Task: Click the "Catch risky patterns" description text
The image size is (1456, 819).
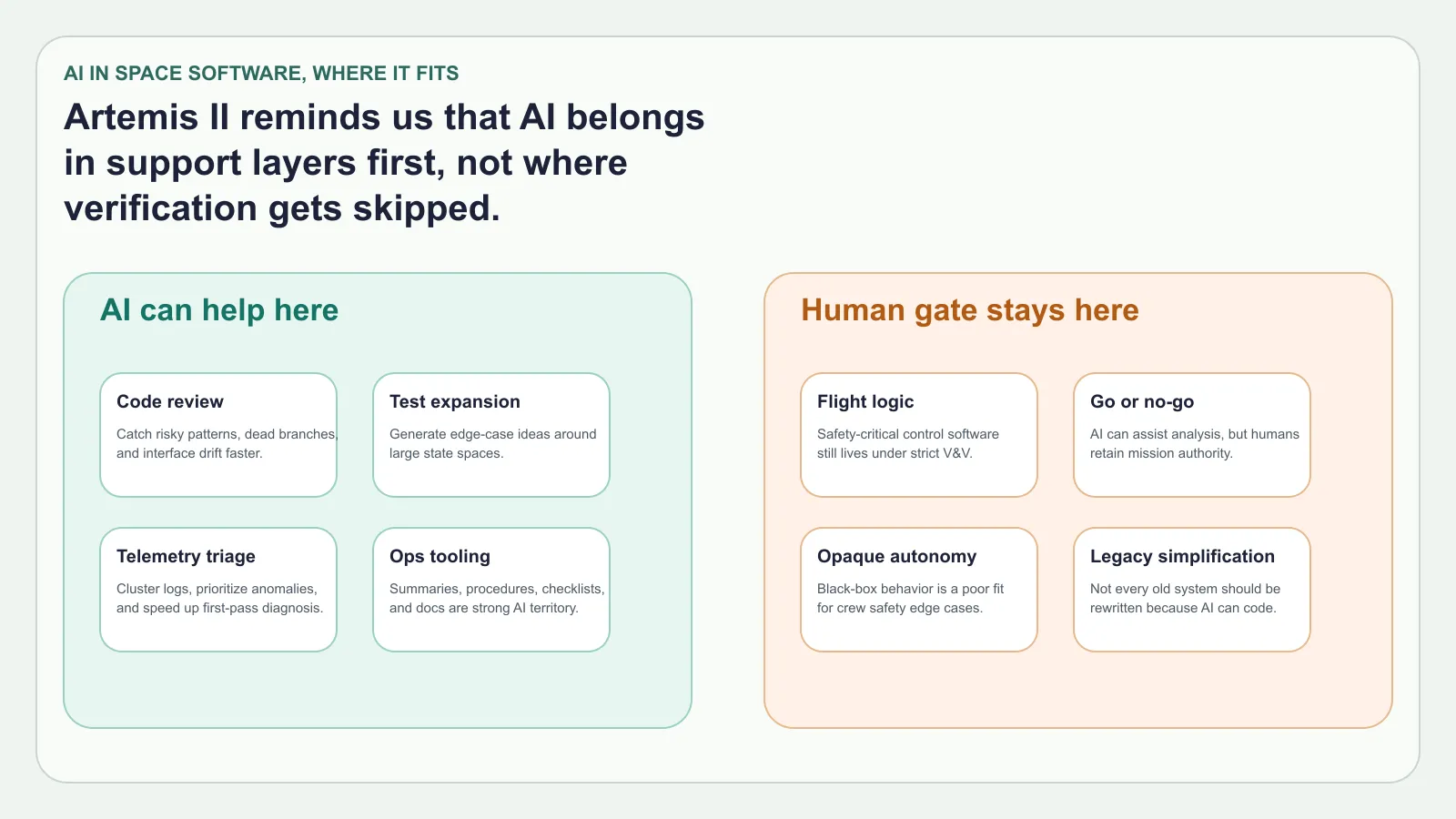Action: (227, 444)
